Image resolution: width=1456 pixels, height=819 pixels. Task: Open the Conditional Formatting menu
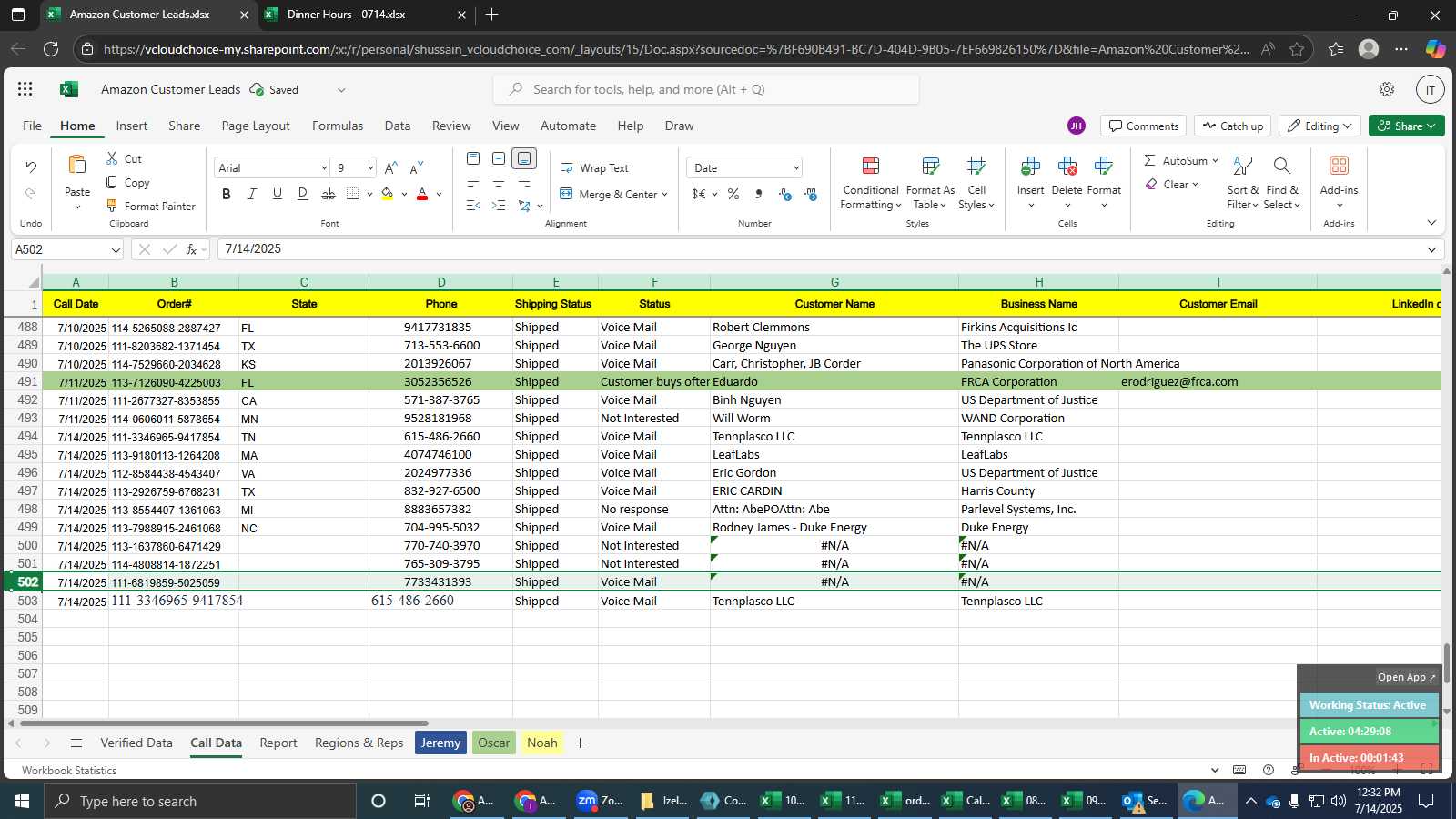point(871,183)
